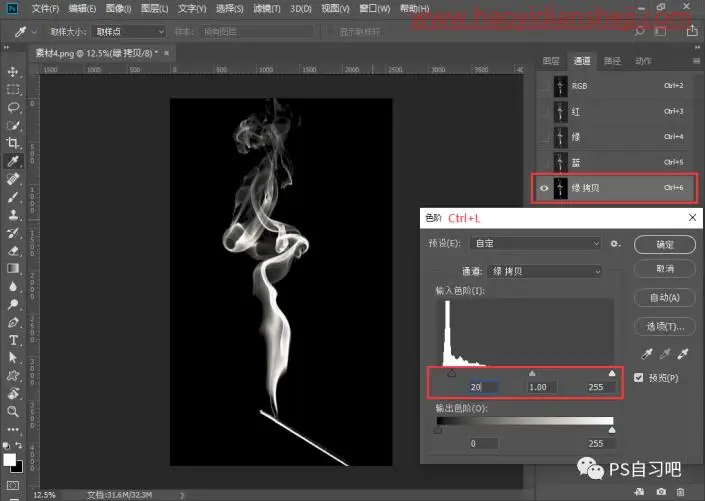Select the Gradient tool
Image resolution: width=705 pixels, height=501 pixels.
point(13,268)
